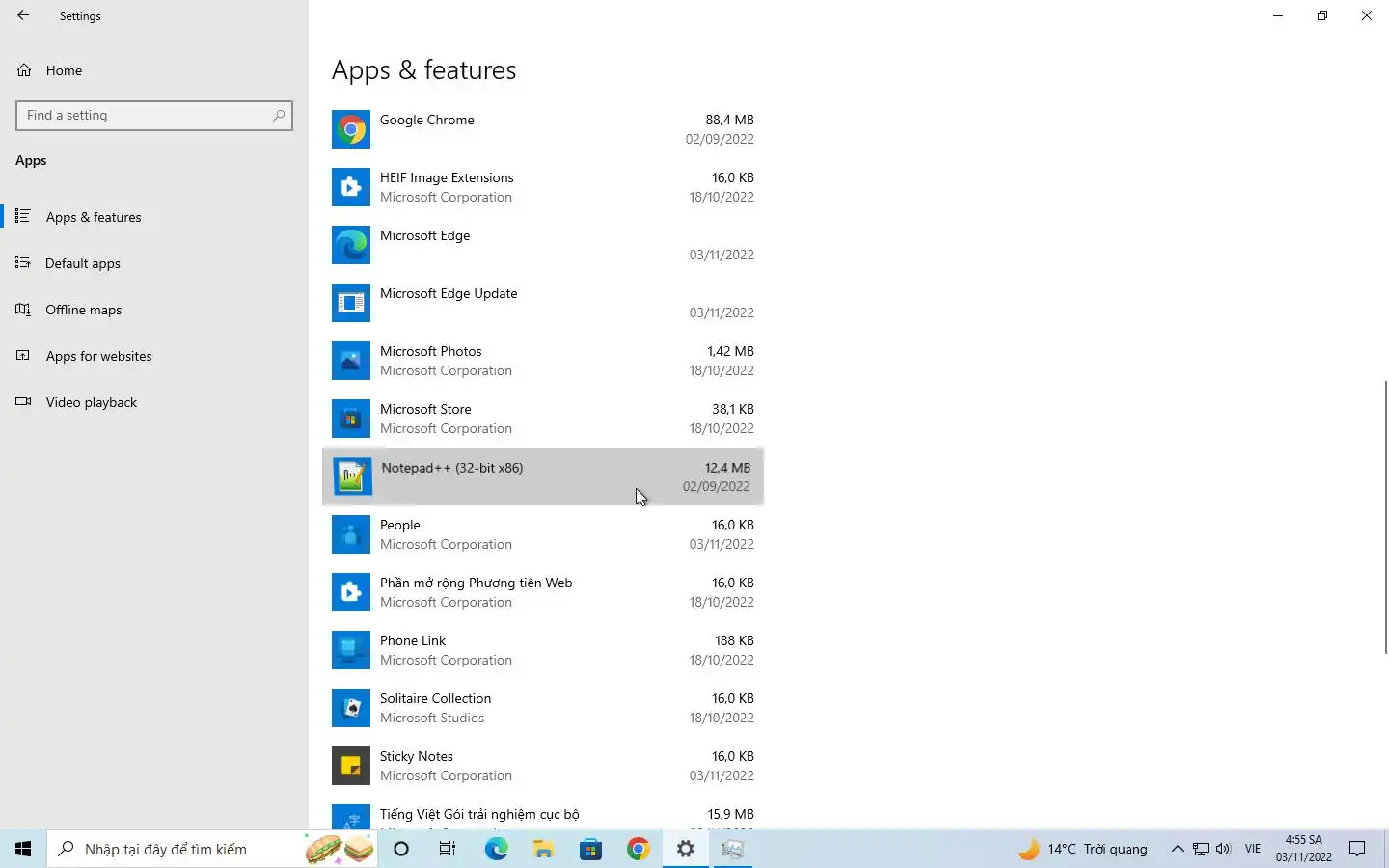The height and width of the screenshot is (868, 1389).
Task: Click the Microsoft Edge Update app icon
Action: click(351, 303)
